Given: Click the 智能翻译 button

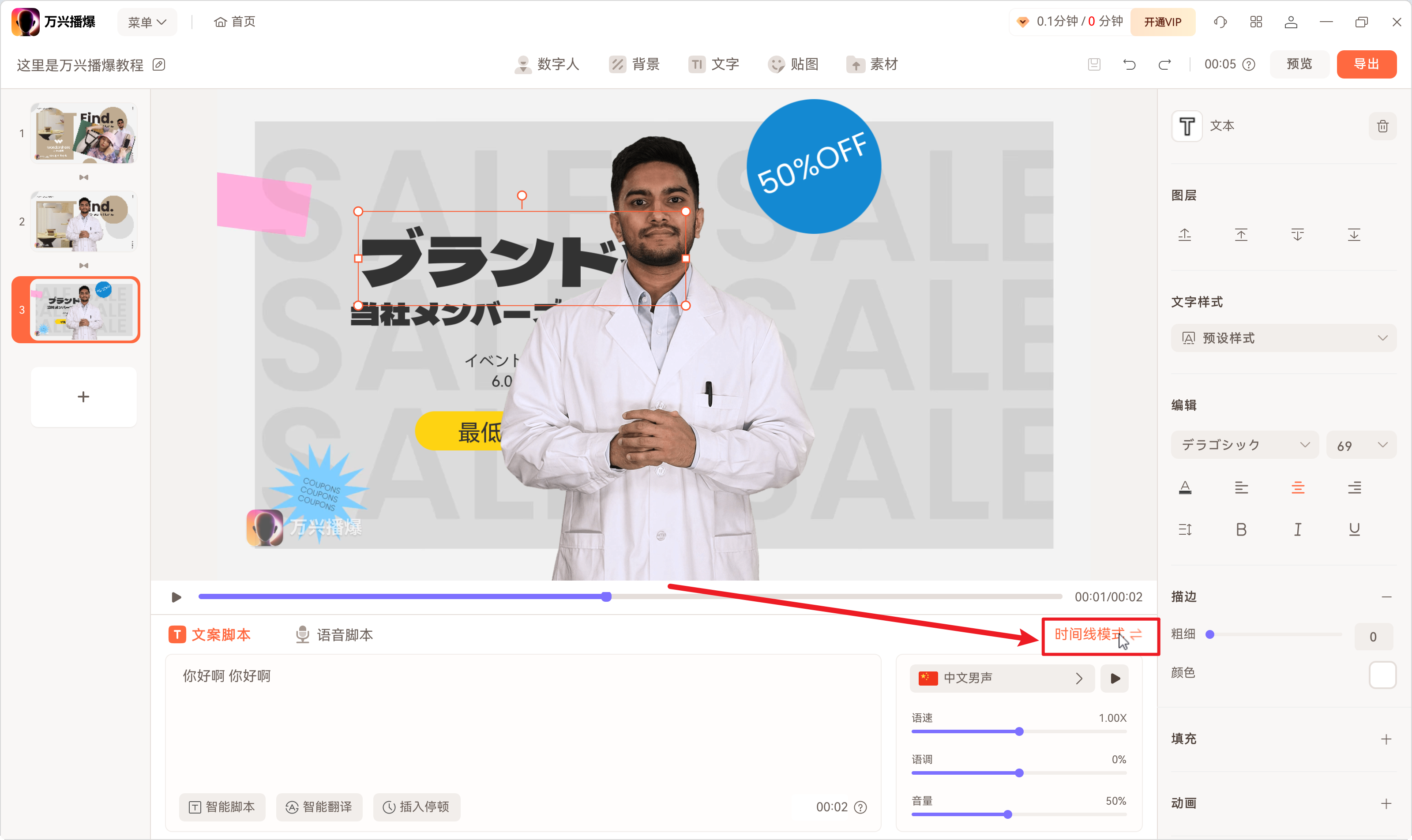Looking at the screenshot, I should (x=319, y=806).
